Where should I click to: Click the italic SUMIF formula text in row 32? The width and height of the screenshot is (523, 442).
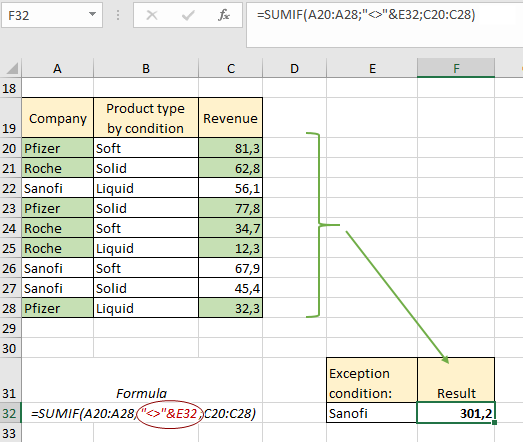click(143, 414)
